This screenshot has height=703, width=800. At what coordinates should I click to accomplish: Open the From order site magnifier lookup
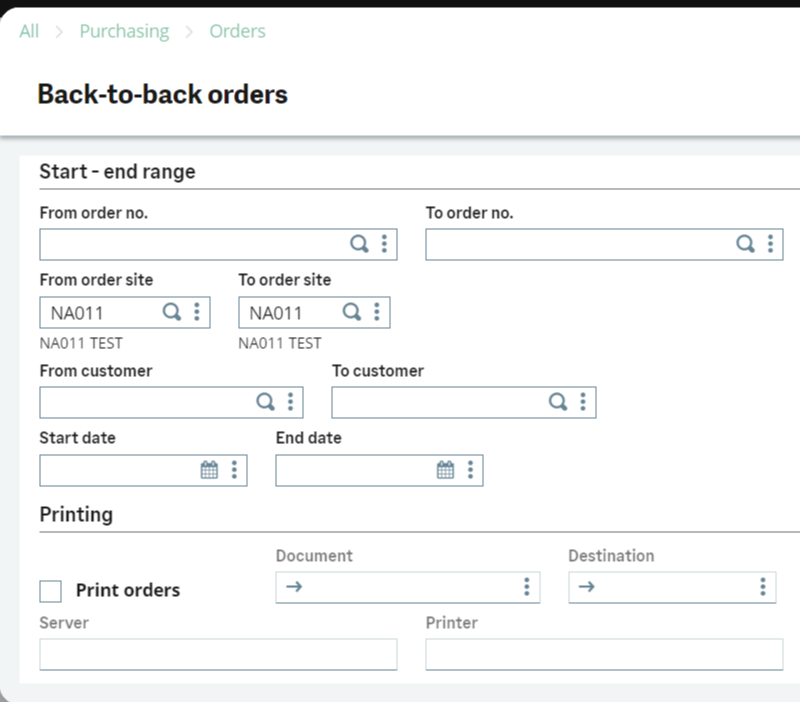pyautogui.click(x=173, y=311)
